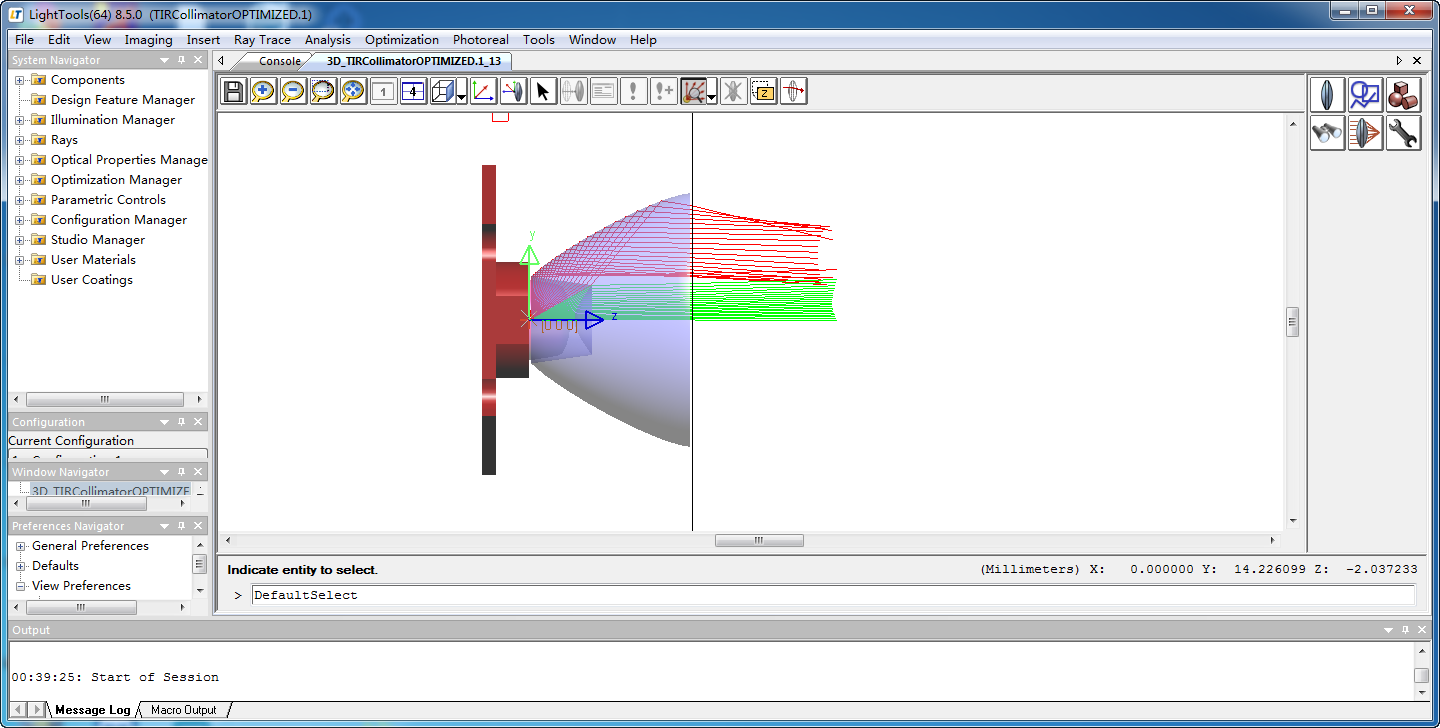Click the grayed wireframe lens icon
The width and height of the screenshot is (1440, 728).
pyautogui.click(x=573, y=92)
